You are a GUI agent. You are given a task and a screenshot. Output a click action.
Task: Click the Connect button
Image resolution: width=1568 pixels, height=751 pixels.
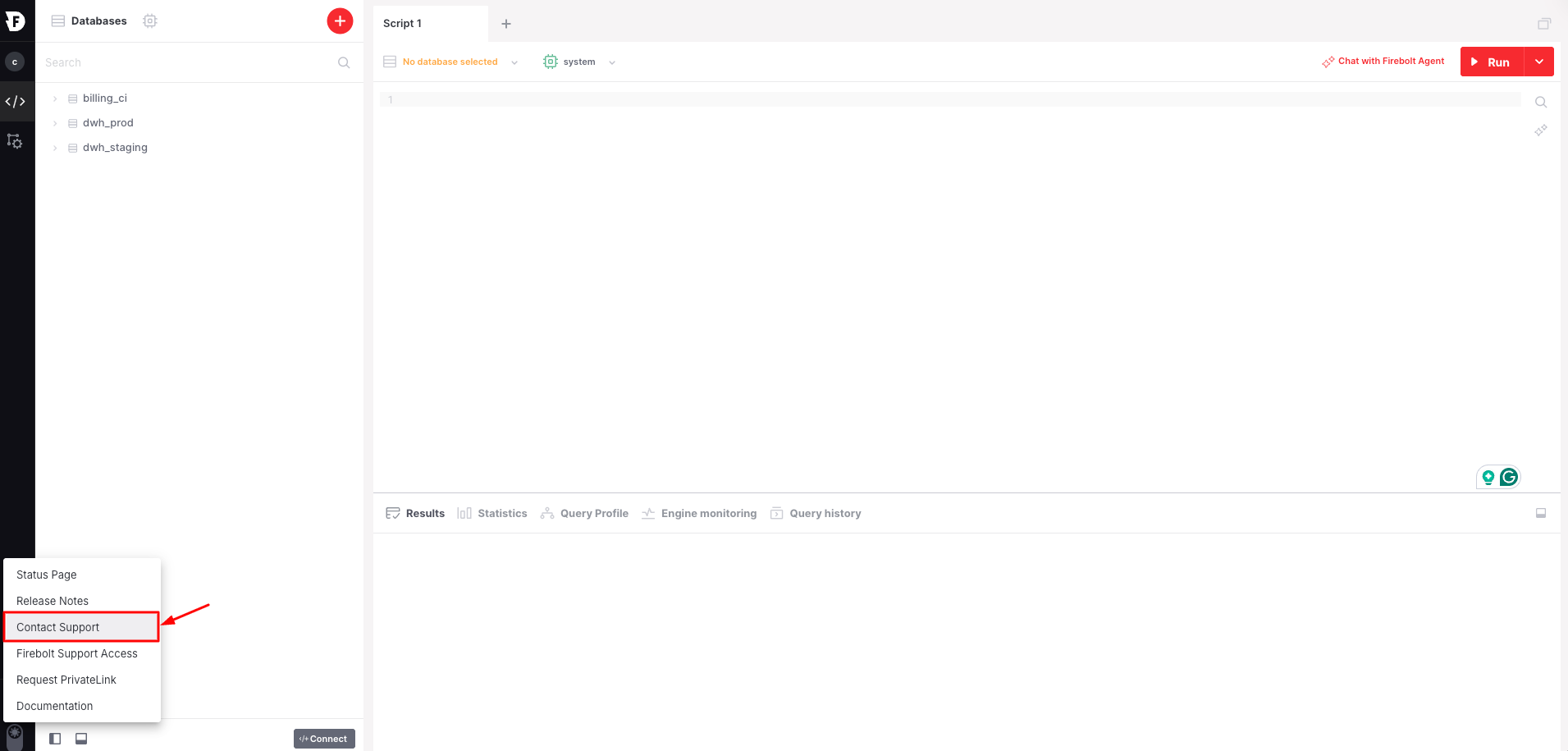click(324, 738)
